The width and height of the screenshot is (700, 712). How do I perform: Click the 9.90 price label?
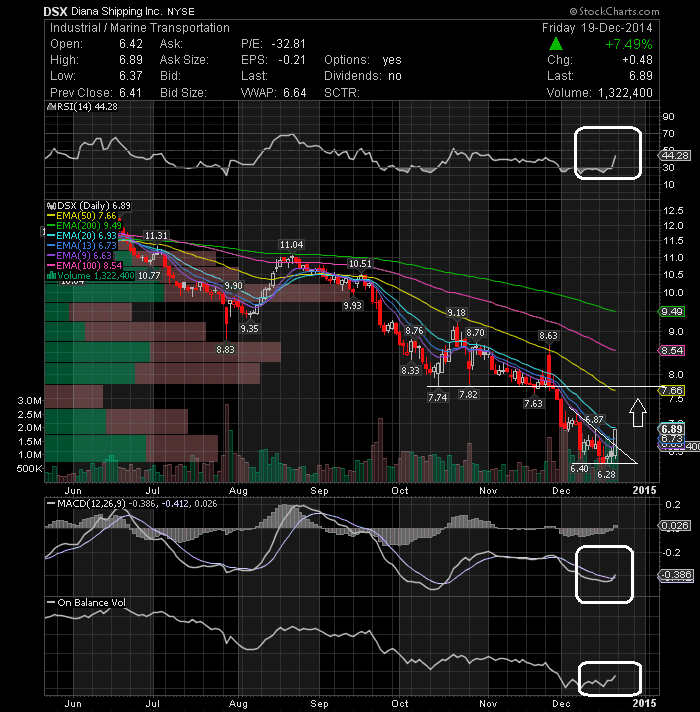pos(234,286)
